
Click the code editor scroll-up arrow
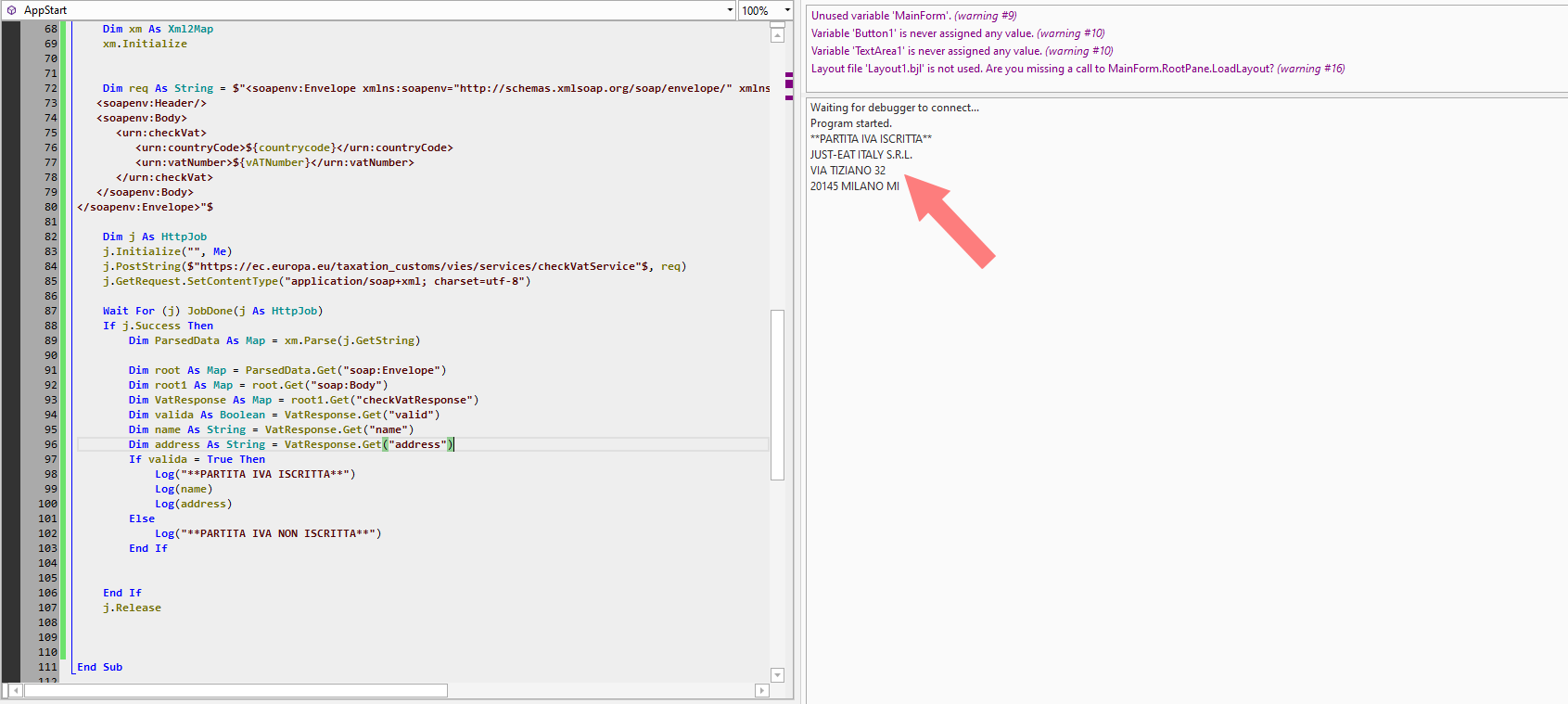point(777,34)
